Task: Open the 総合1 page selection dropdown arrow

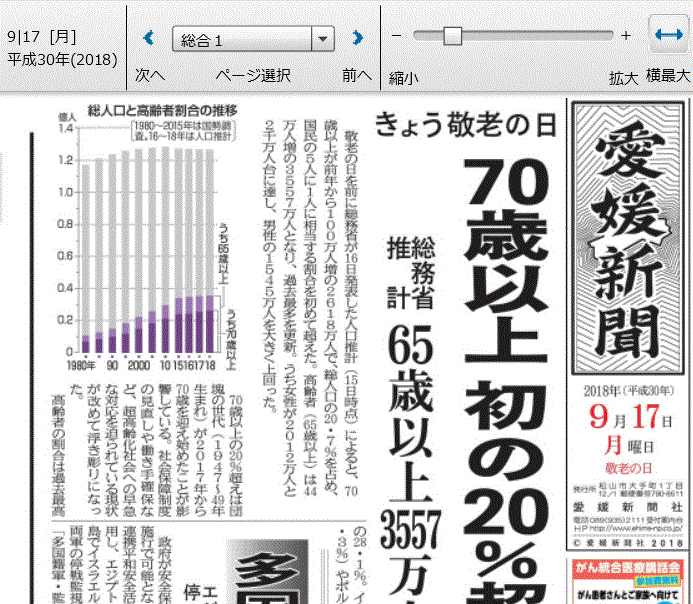Action: pyautogui.click(x=323, y=39)
